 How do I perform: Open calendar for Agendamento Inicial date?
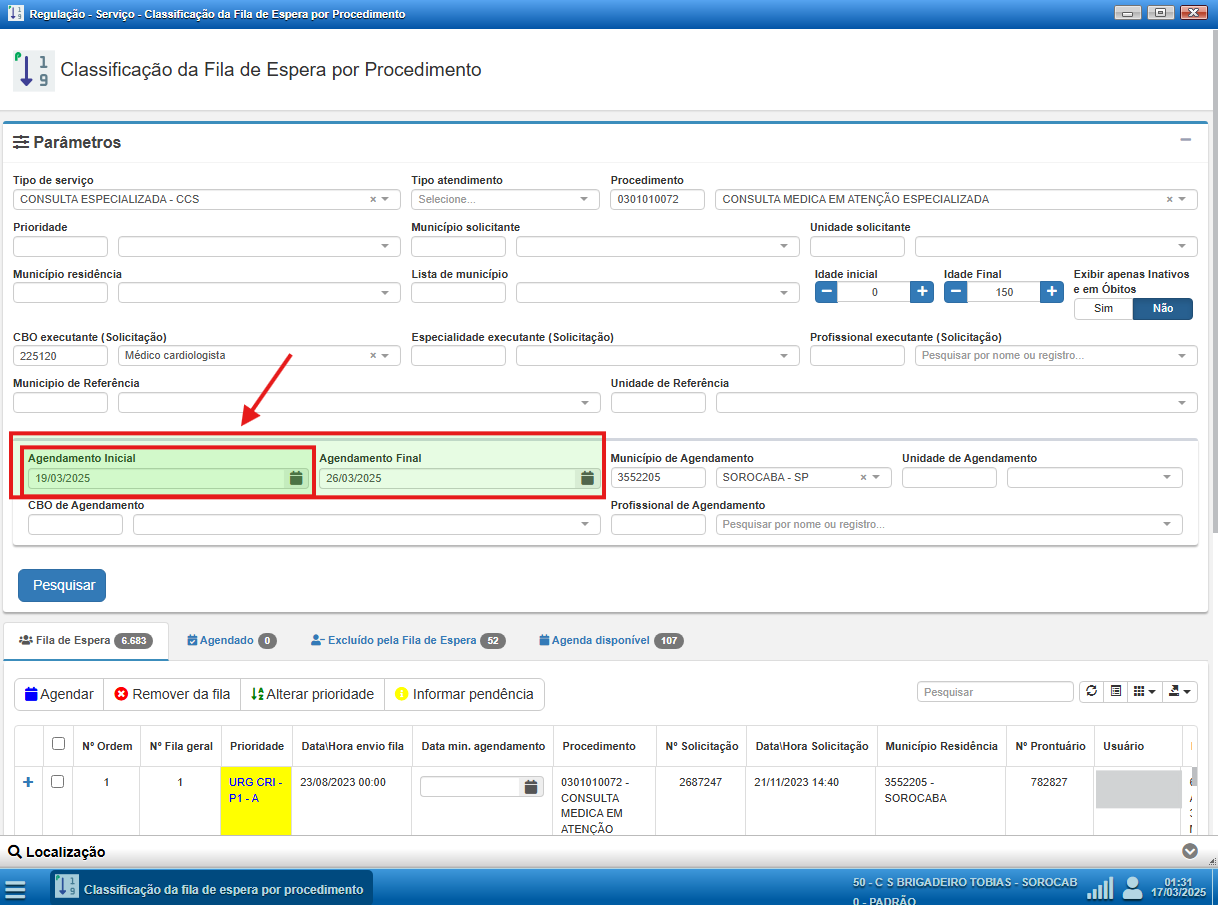(x=296, y=479)
